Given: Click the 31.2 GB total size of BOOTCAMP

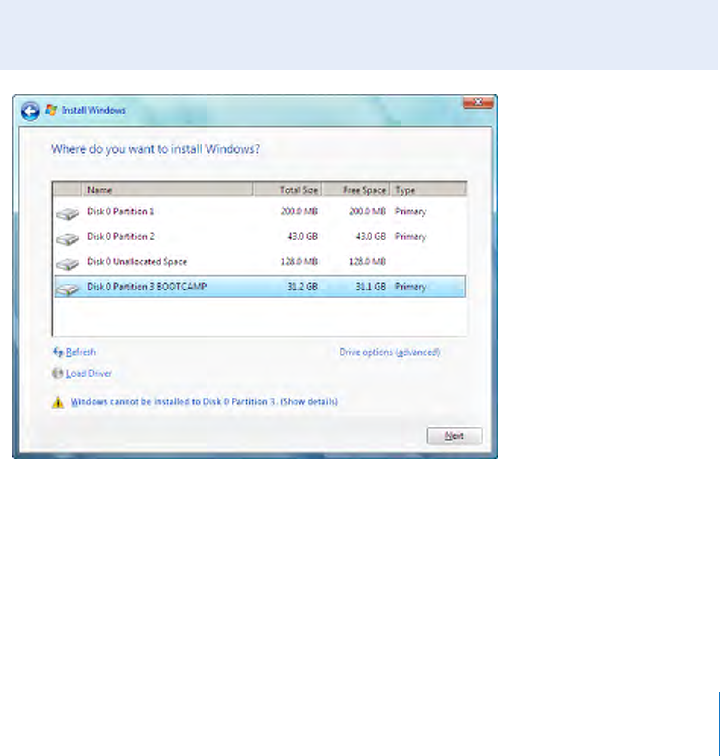Looking at the screenshot, I should 302,286.
